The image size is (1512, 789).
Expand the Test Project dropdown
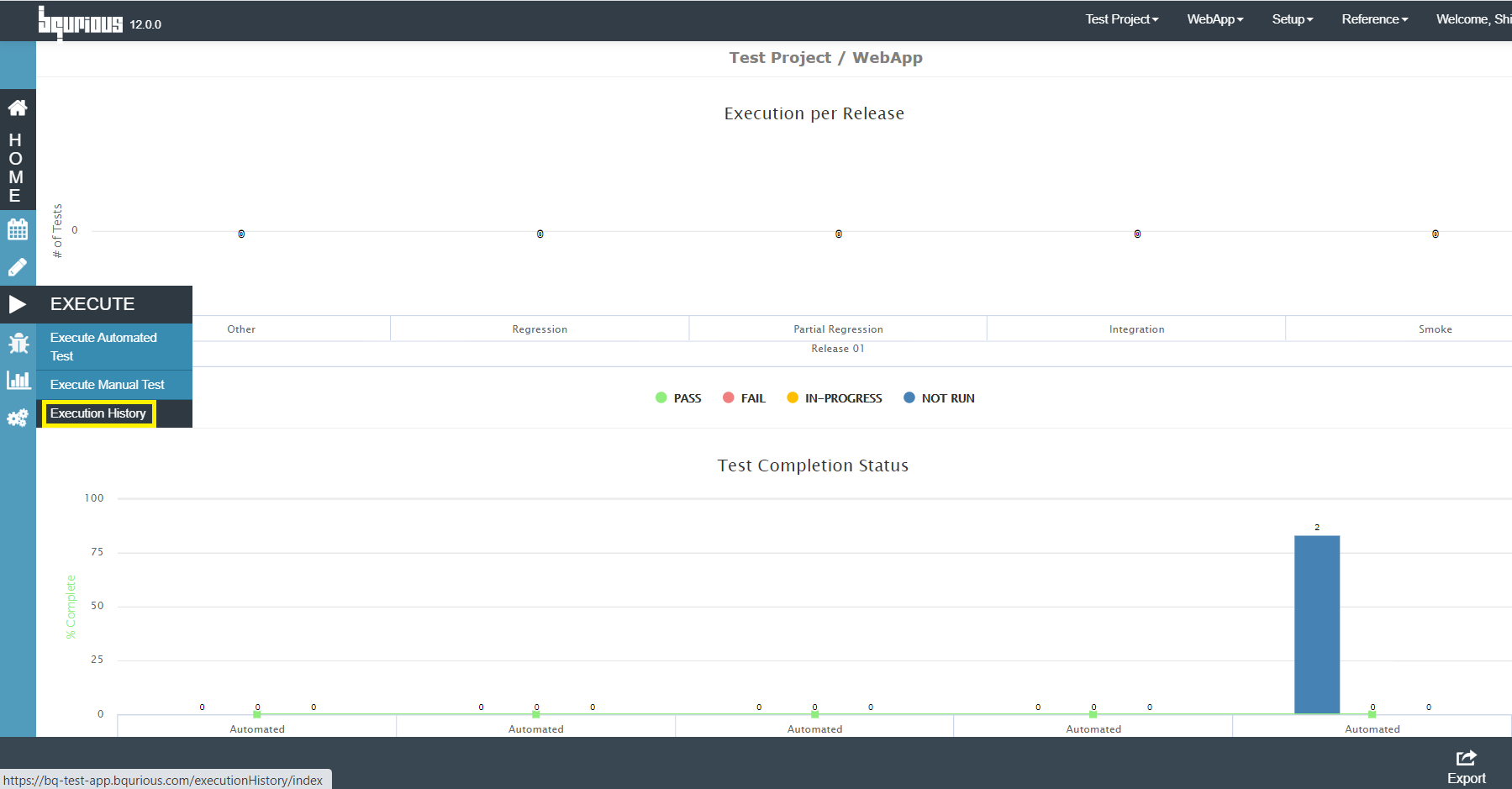click(1121, 19)
